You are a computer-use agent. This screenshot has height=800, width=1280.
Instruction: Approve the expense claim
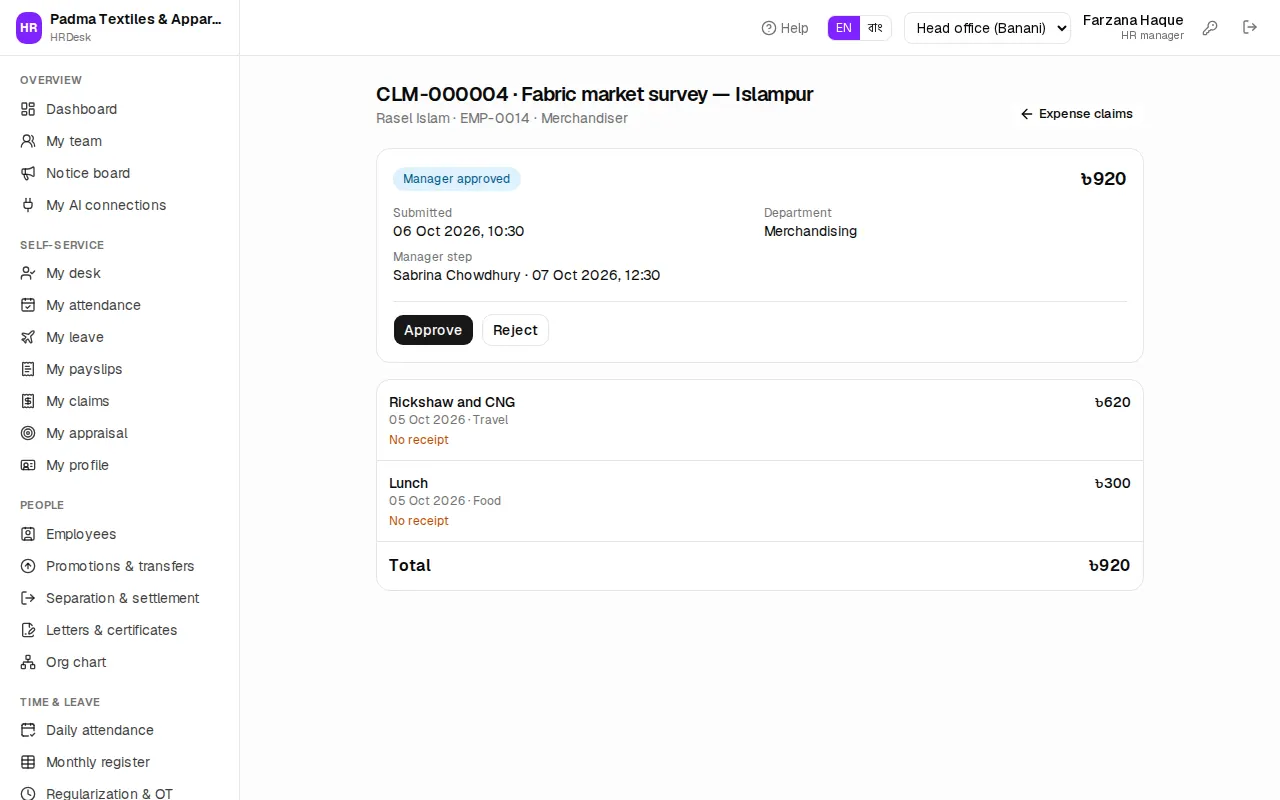click(433, 330)
